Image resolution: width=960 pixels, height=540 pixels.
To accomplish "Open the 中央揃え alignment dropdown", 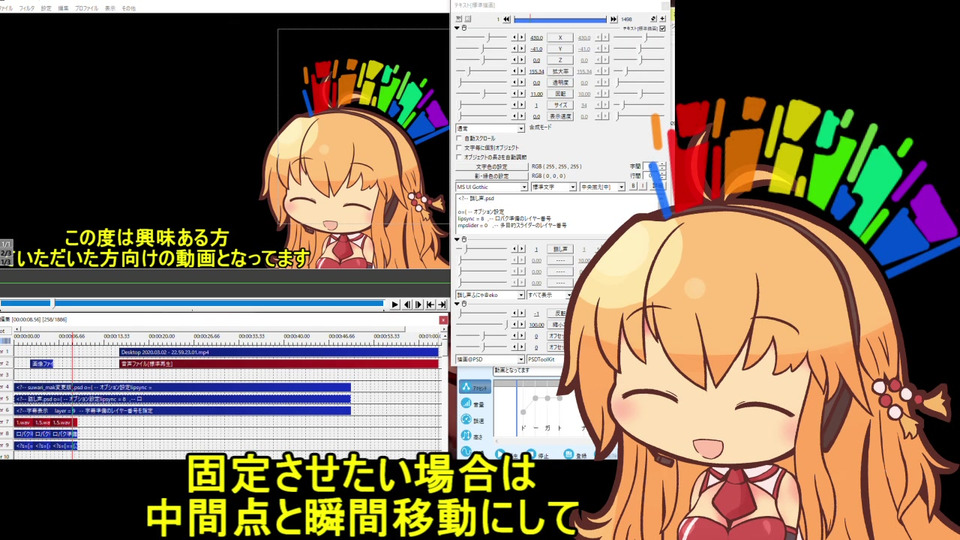I will (x=602, y=187).
